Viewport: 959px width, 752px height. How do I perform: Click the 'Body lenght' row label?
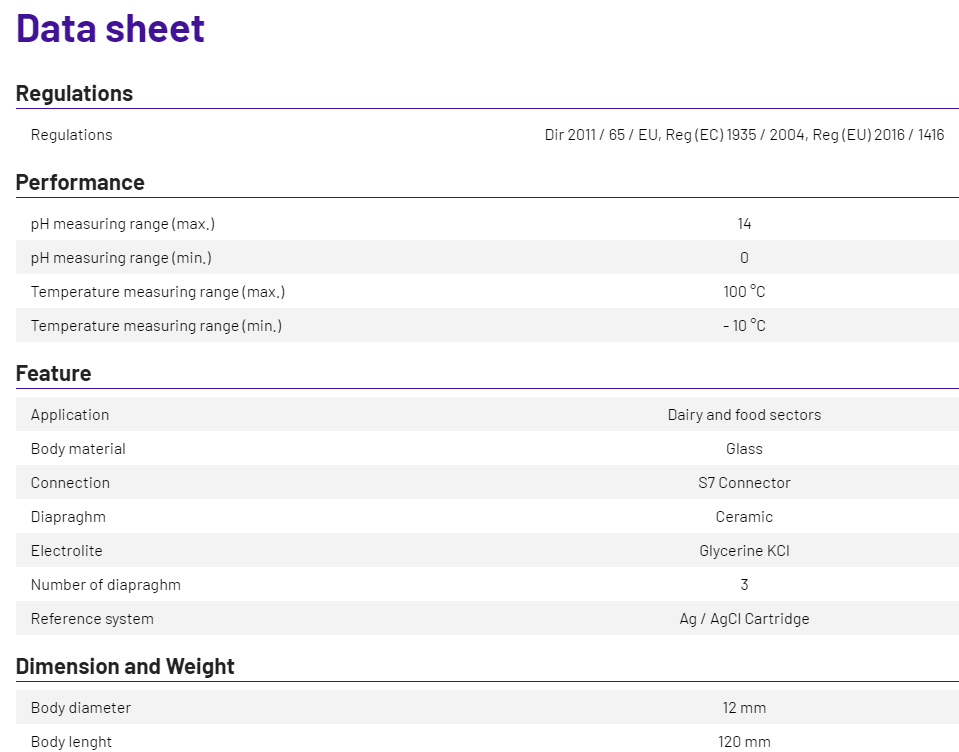71,742
